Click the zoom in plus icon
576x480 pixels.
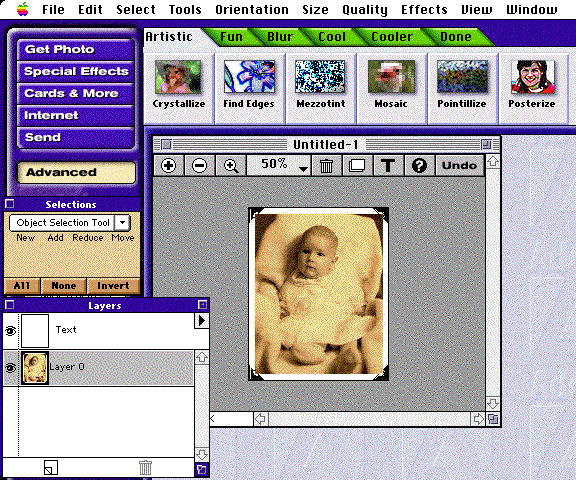pyautogui.click(x=169, y=166)
